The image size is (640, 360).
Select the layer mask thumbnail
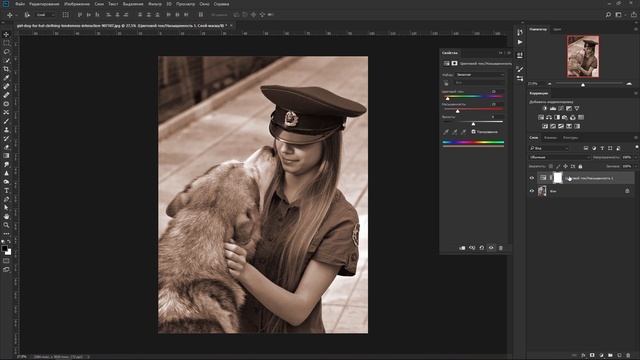pos(558,178)
